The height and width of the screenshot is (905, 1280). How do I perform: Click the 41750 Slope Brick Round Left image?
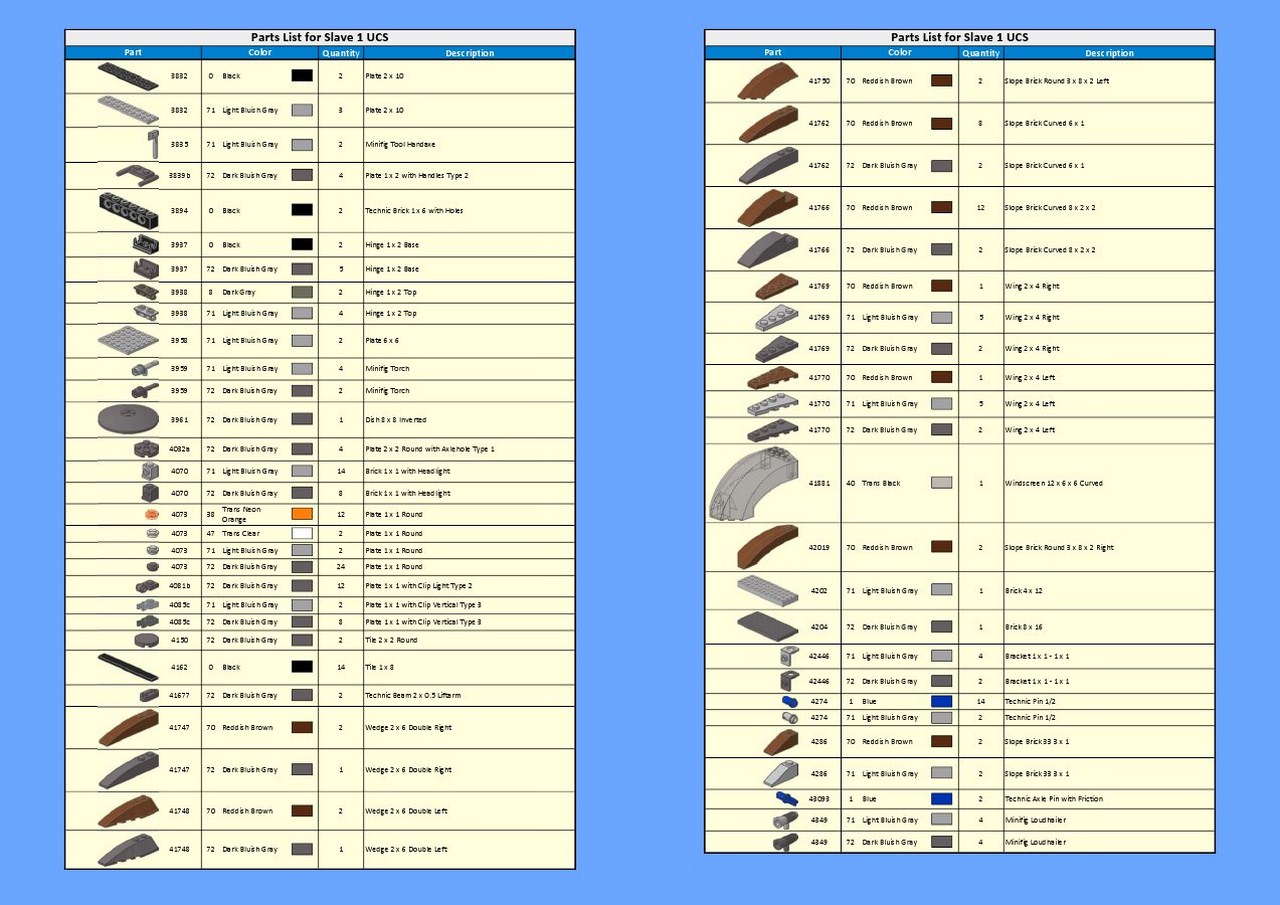768,81
